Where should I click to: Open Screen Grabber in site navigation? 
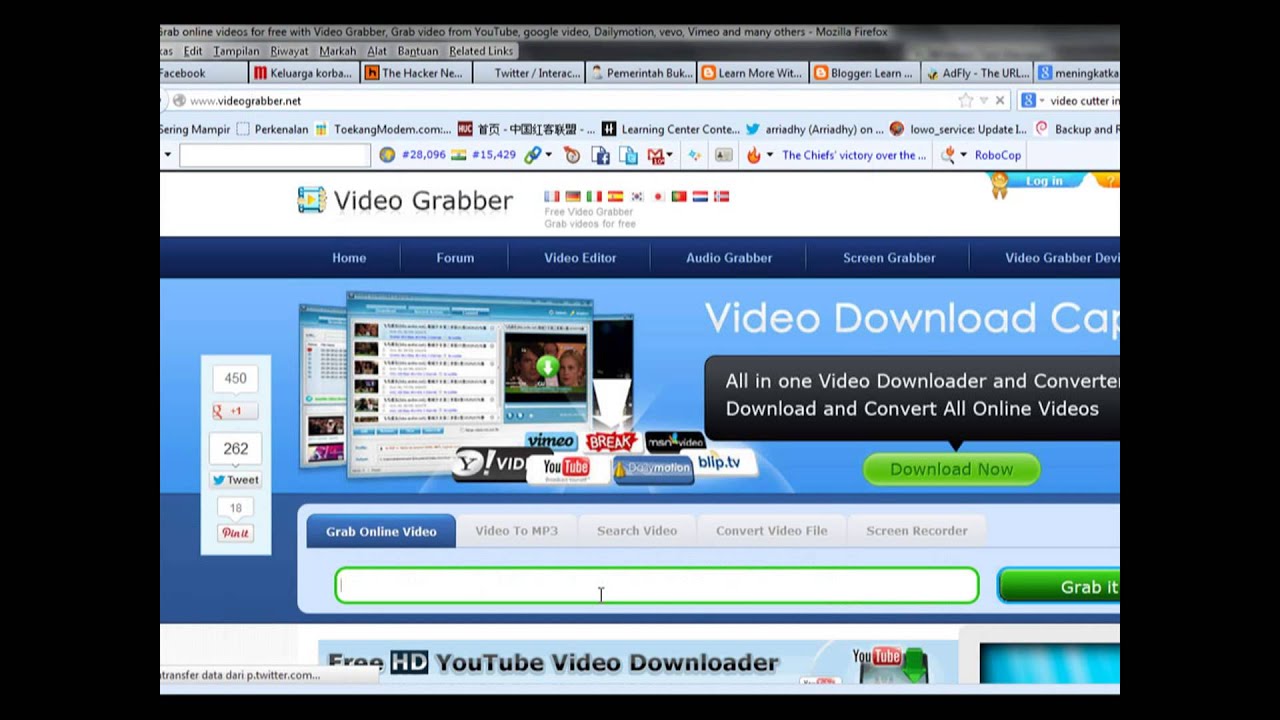889,258
